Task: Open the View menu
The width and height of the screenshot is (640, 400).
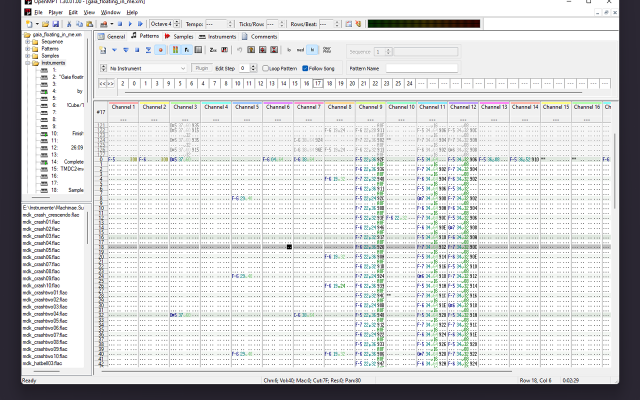Action: click(89, 13)
